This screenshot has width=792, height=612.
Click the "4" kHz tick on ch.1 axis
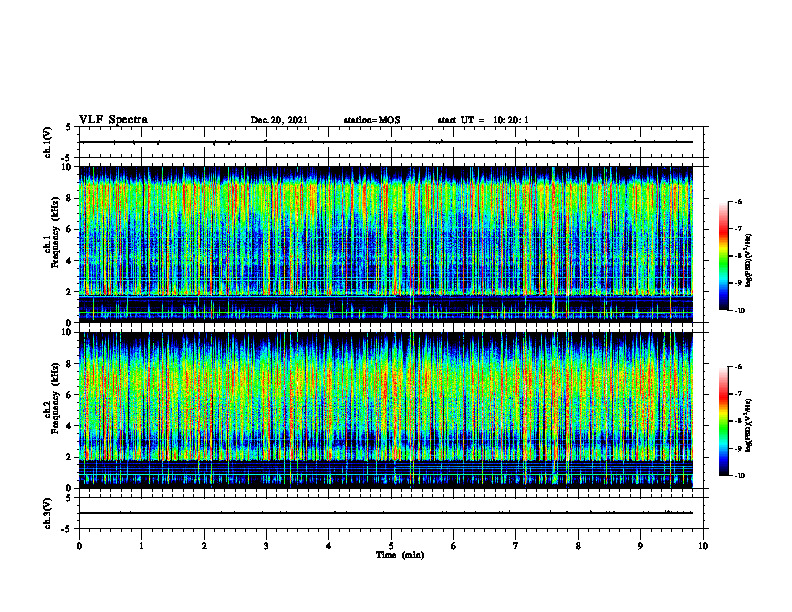click(69, 261)
